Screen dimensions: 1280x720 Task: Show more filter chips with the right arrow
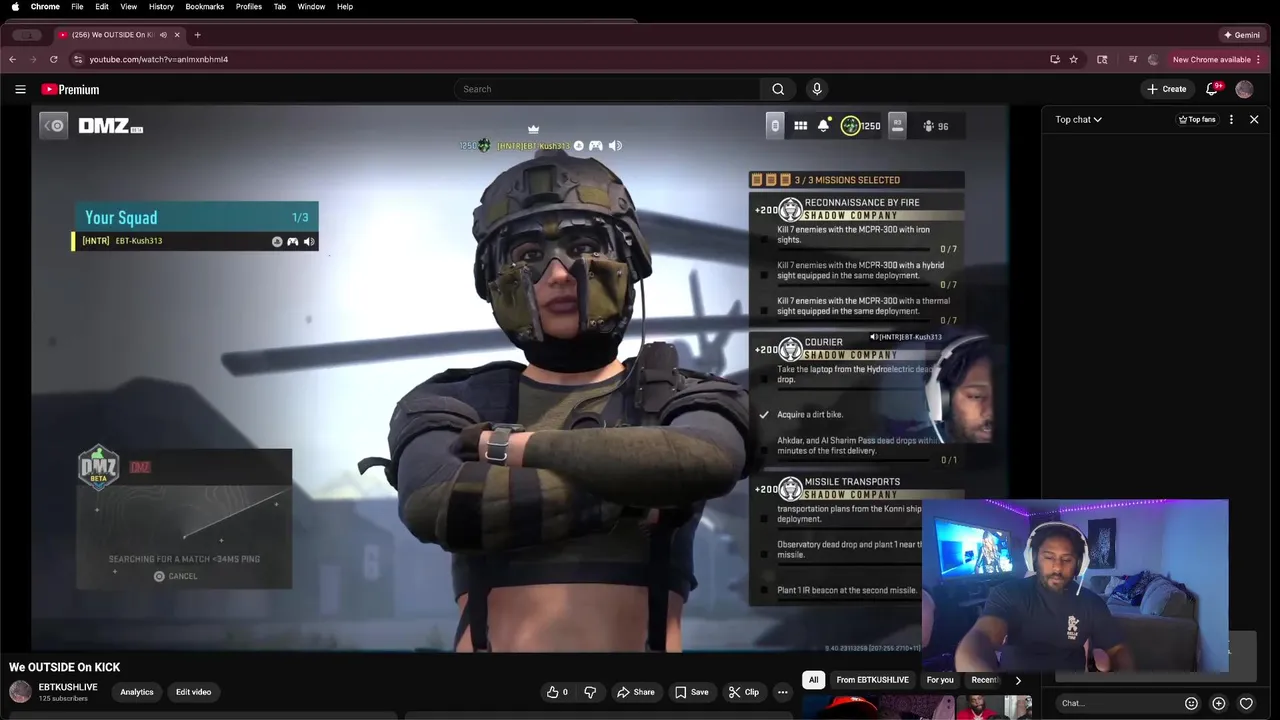(1018, 680)
